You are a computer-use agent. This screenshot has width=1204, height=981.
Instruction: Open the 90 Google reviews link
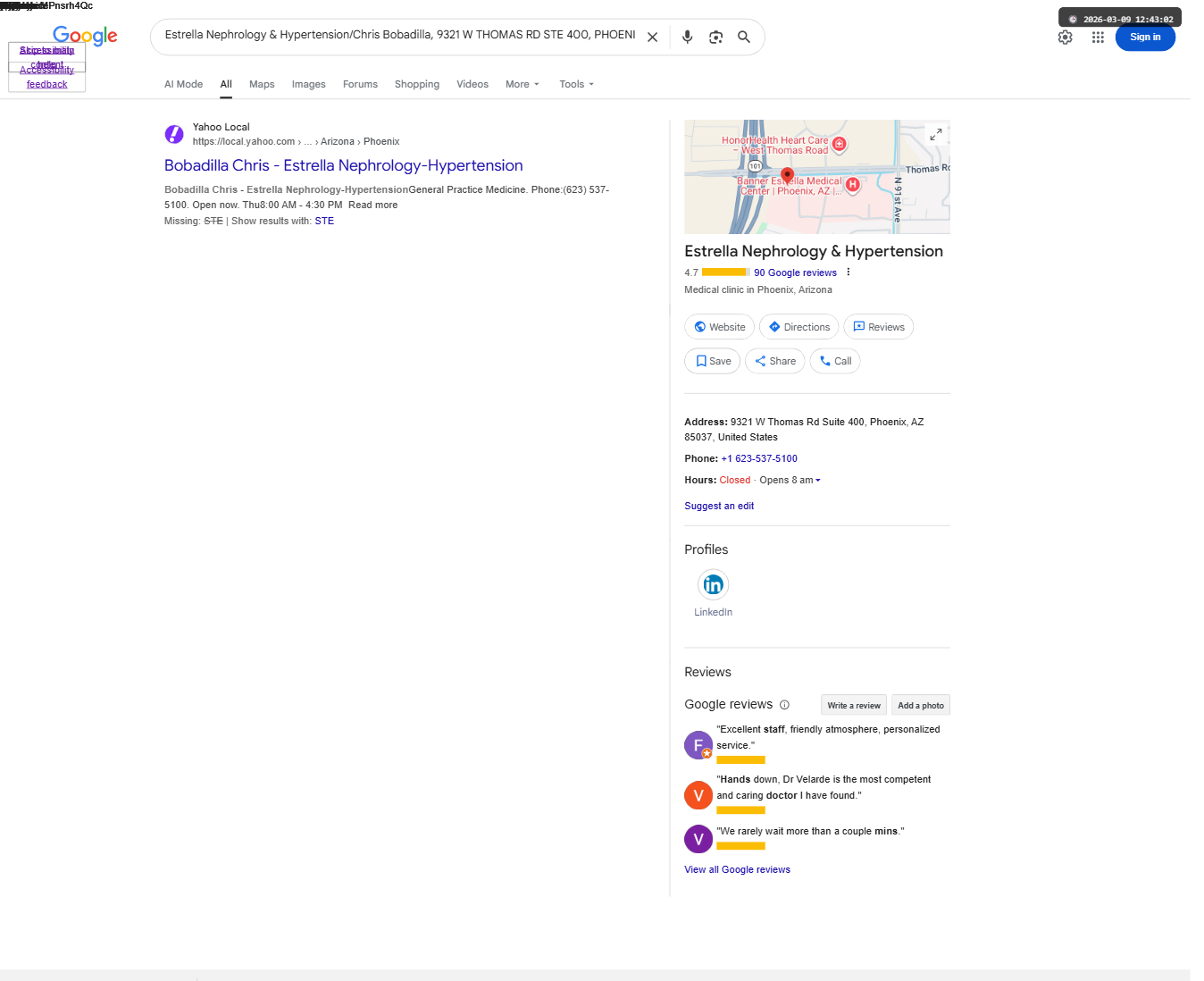coord(795,272)
